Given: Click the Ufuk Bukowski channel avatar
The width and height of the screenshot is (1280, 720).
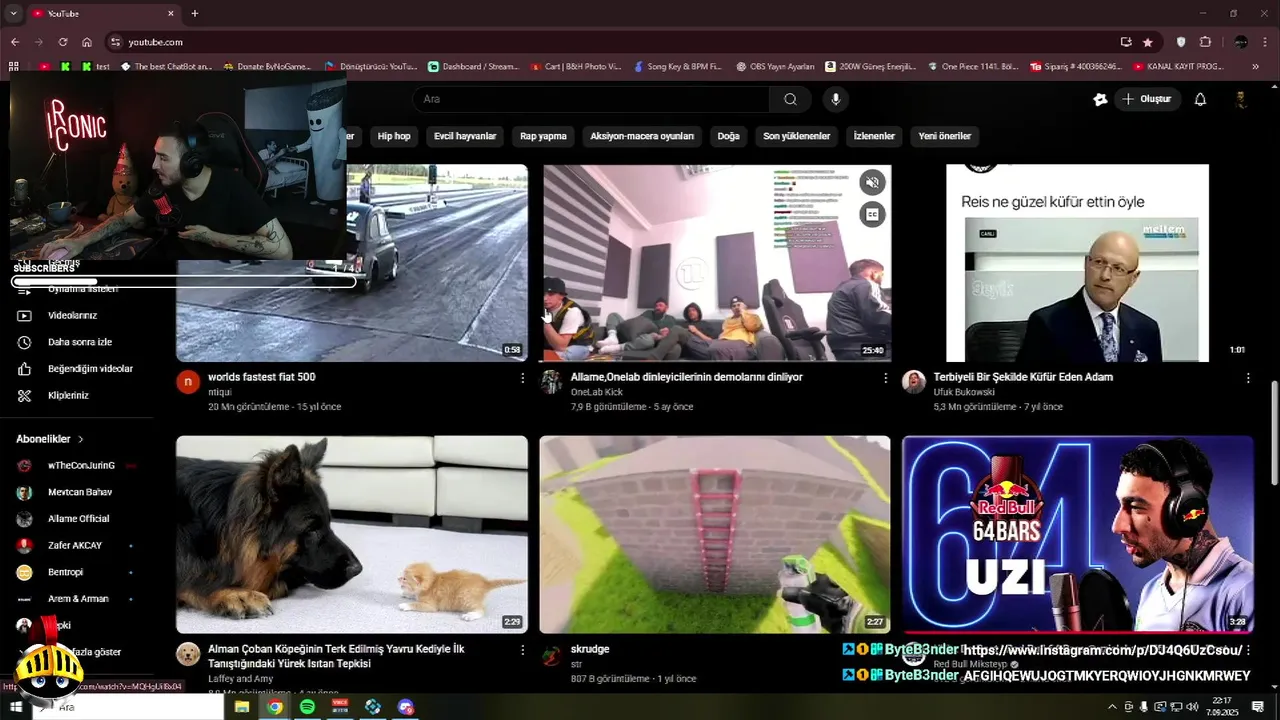Looking at the screenshot, I should tap(914, 382).
